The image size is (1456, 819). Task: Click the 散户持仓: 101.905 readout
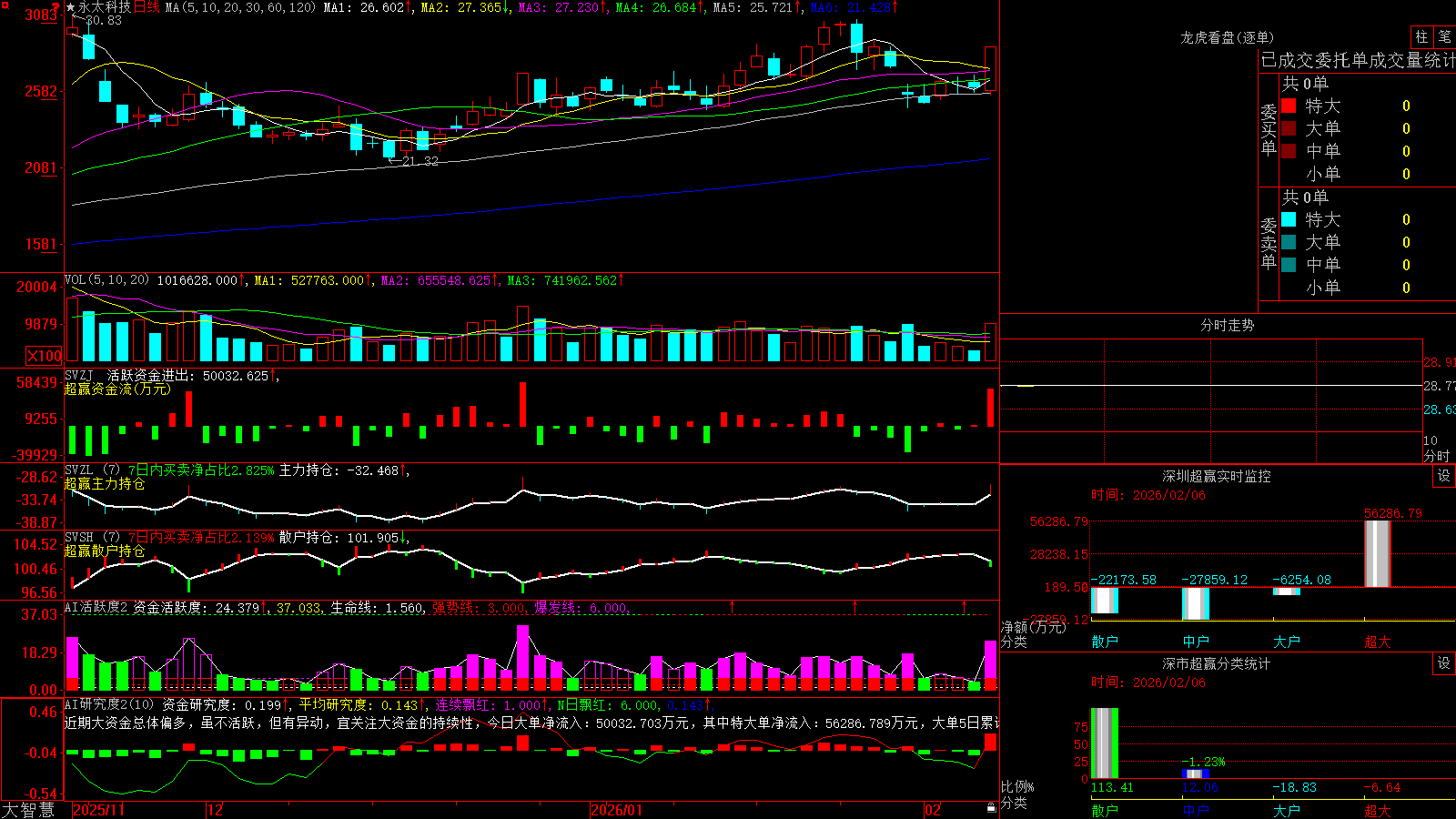339,538
